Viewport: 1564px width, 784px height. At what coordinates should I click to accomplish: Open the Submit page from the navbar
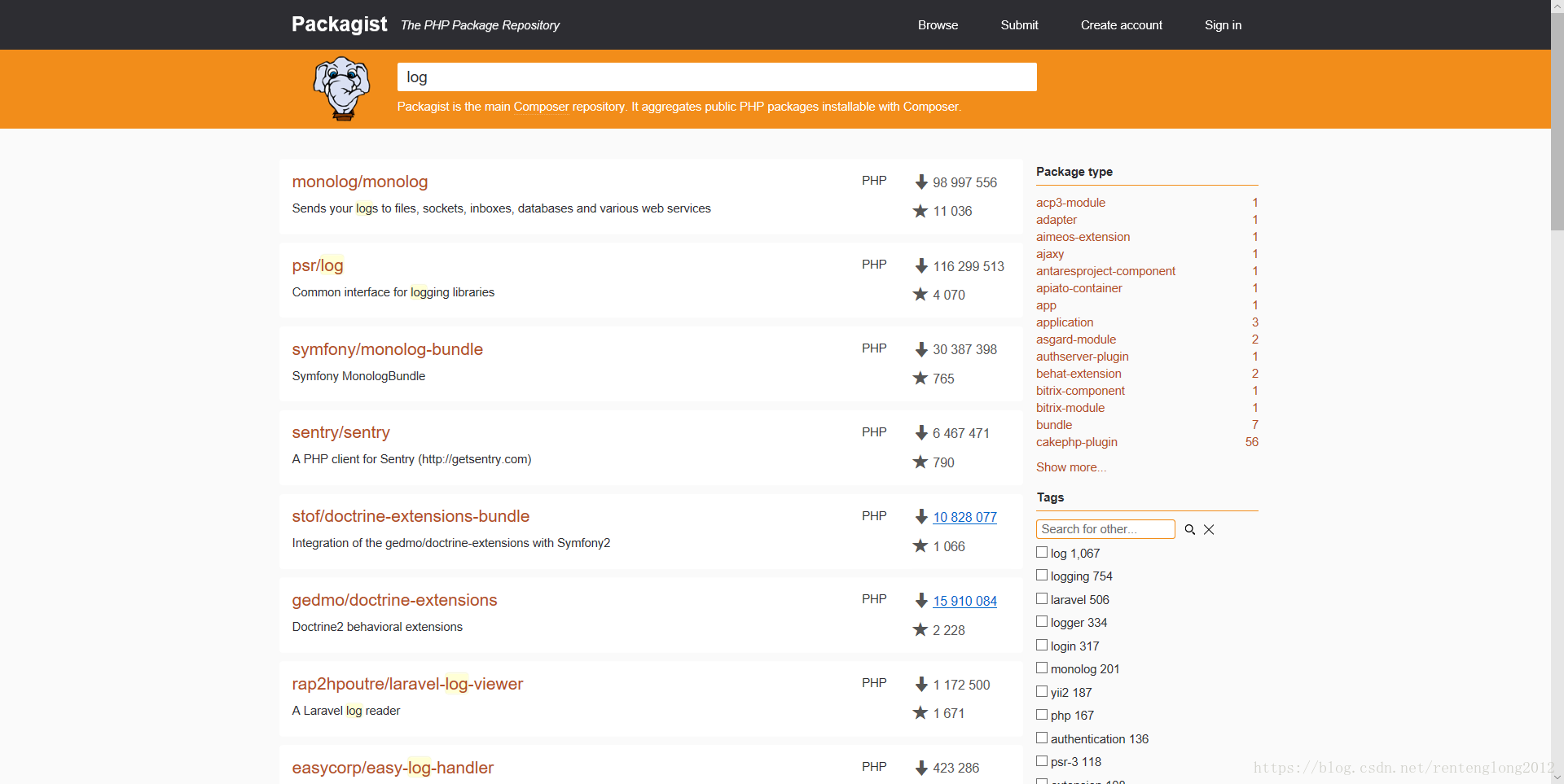pos(1019,25)
